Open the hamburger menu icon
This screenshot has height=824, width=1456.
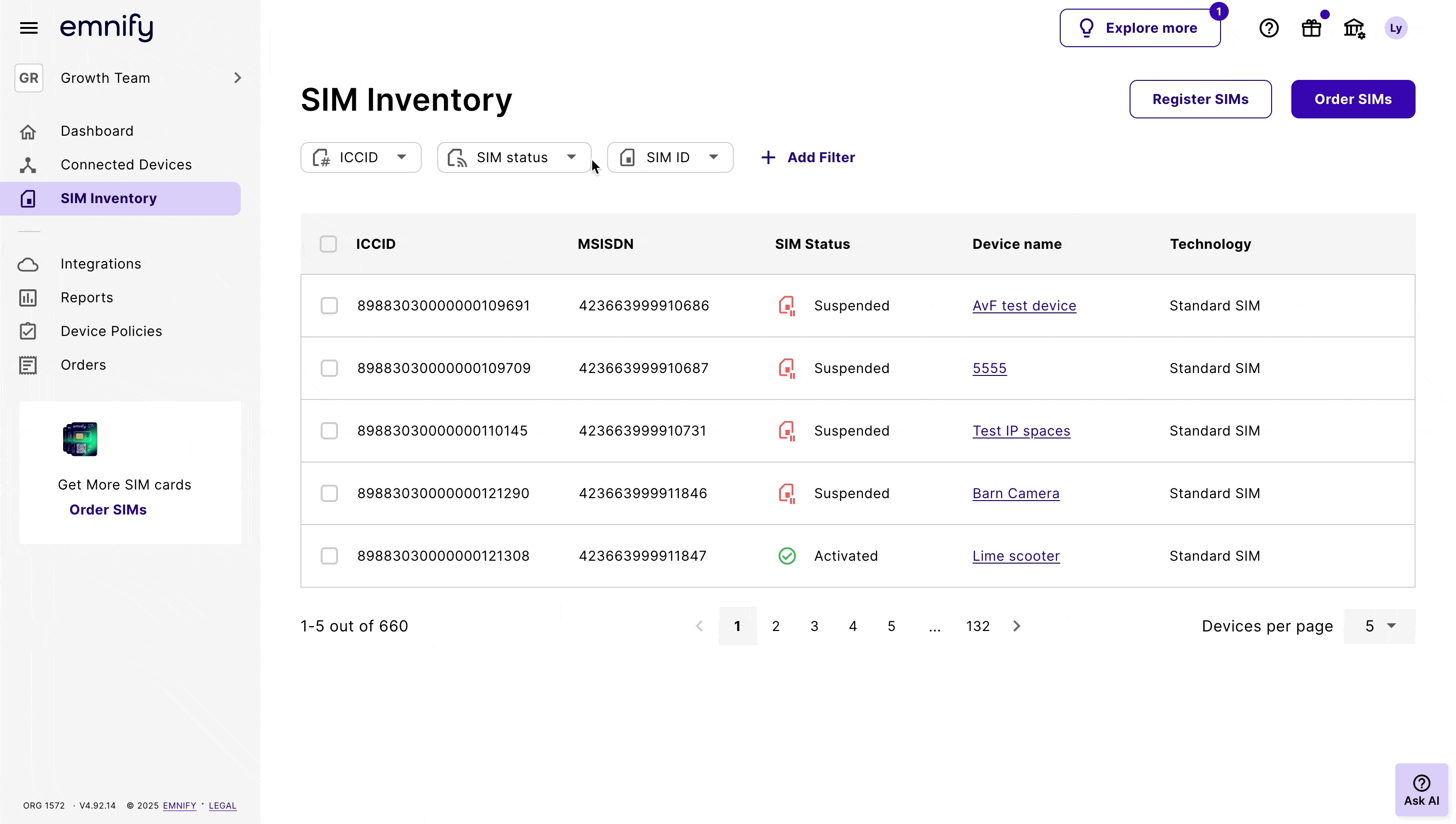pos(28,28)
